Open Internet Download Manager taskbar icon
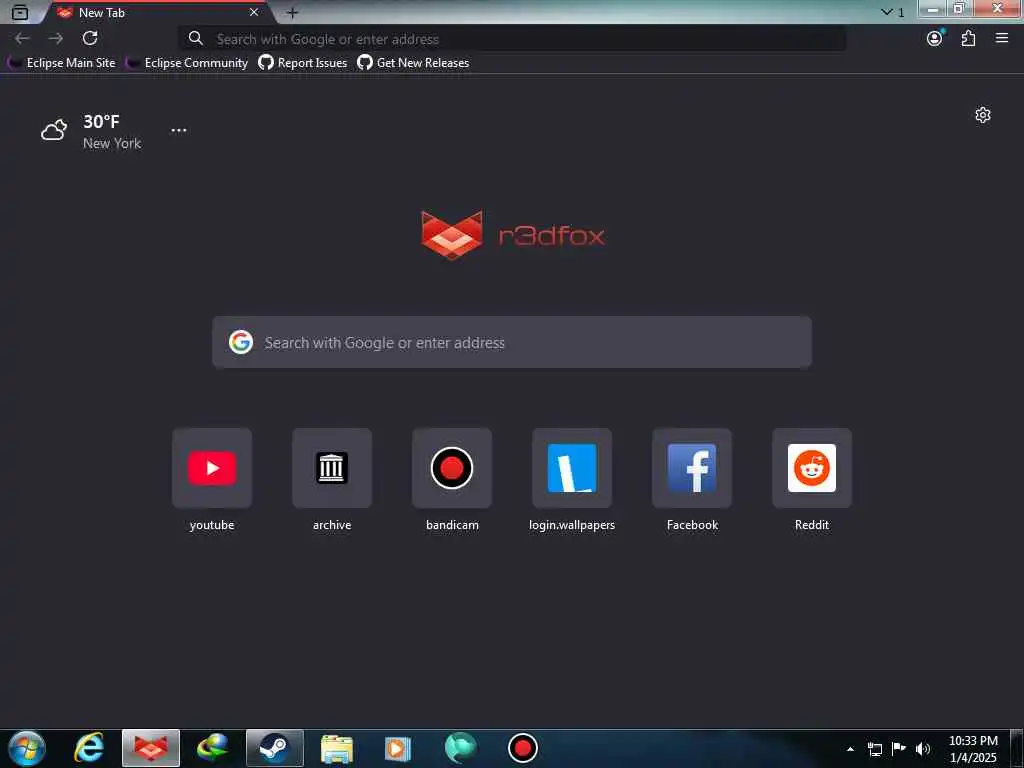Image resolution: width=1024 pixels, height=768 pixels. [x=213, y=748]
